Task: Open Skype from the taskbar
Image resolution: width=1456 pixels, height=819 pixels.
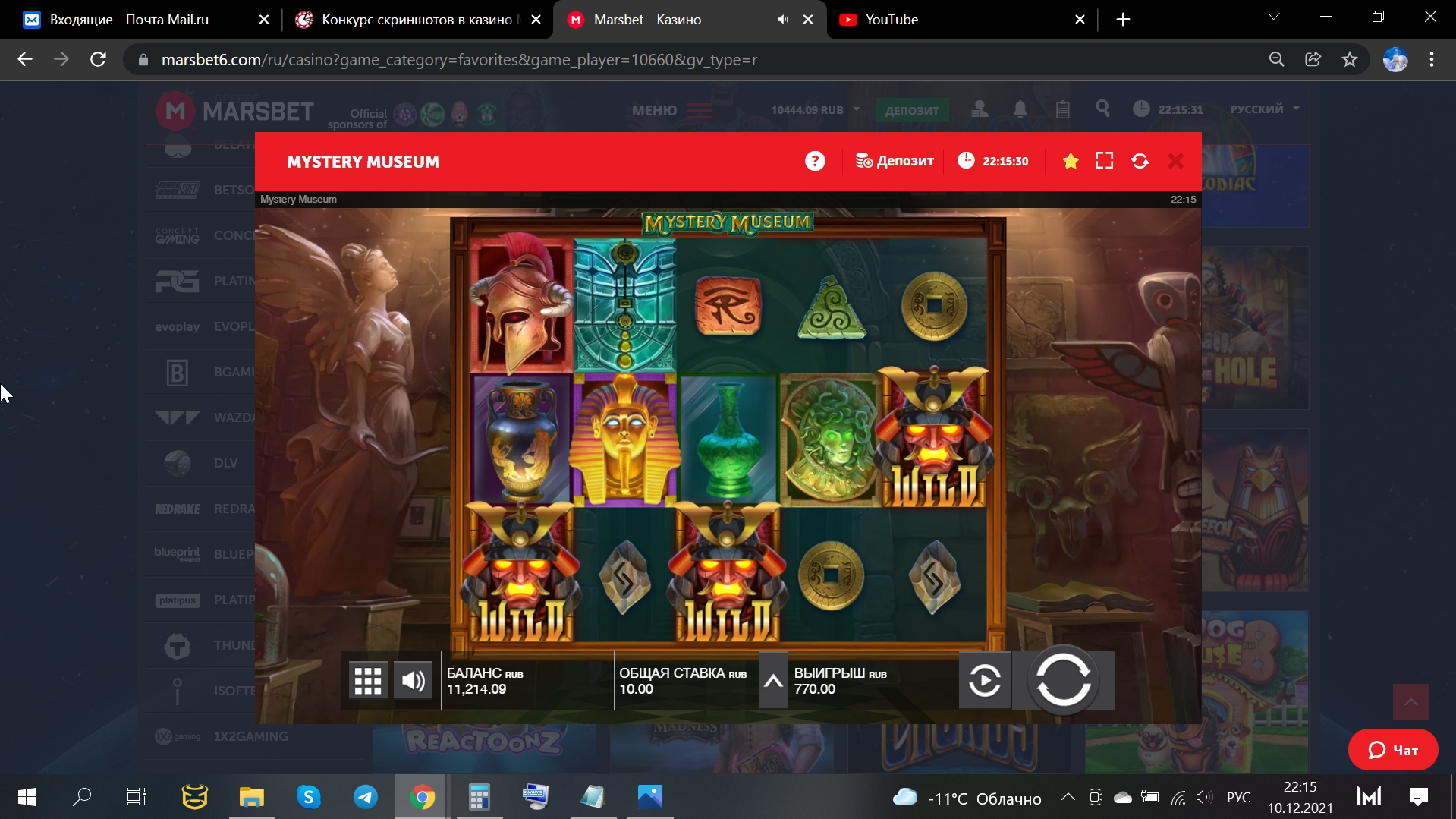Action: [309, 797]
